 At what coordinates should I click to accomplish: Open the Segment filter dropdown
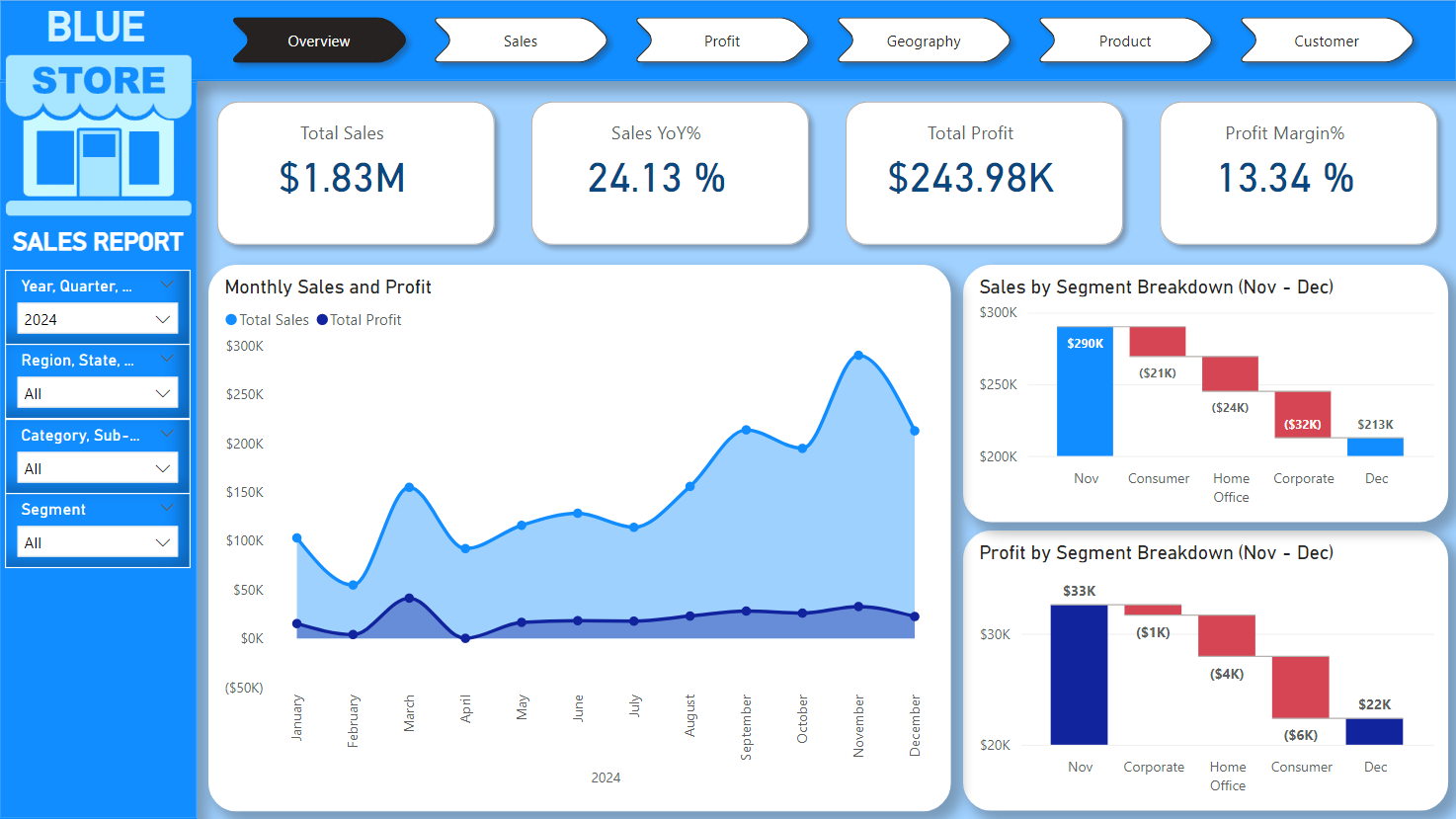97,542
